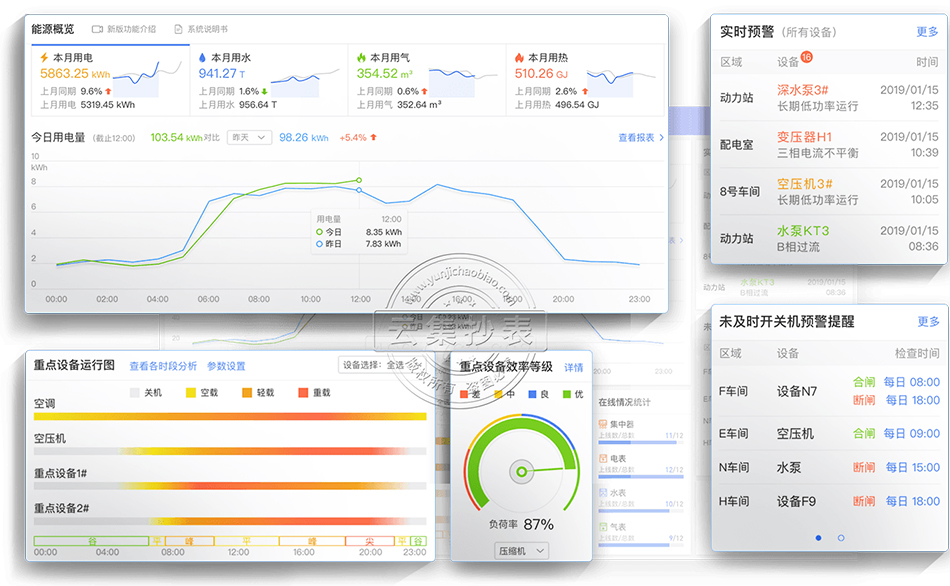950x586 pixels.
Task: Switch to the 能源概览 tab
Action: point(53,29)
